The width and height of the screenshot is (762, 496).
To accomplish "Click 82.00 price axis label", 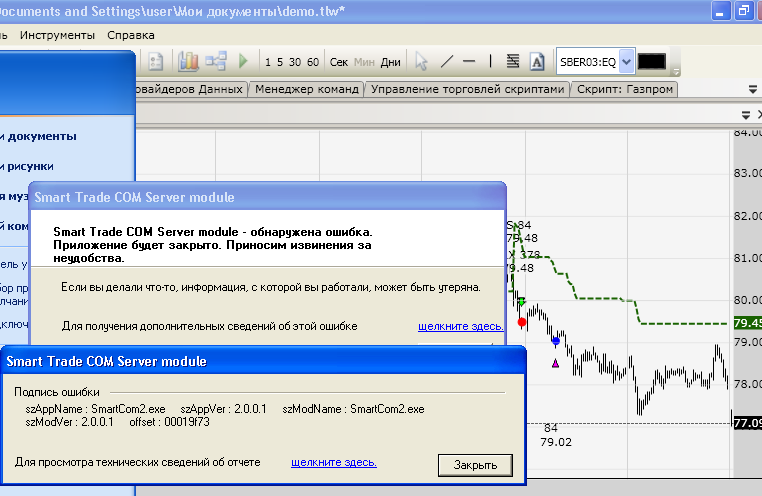I will click(x=747, y=216).
